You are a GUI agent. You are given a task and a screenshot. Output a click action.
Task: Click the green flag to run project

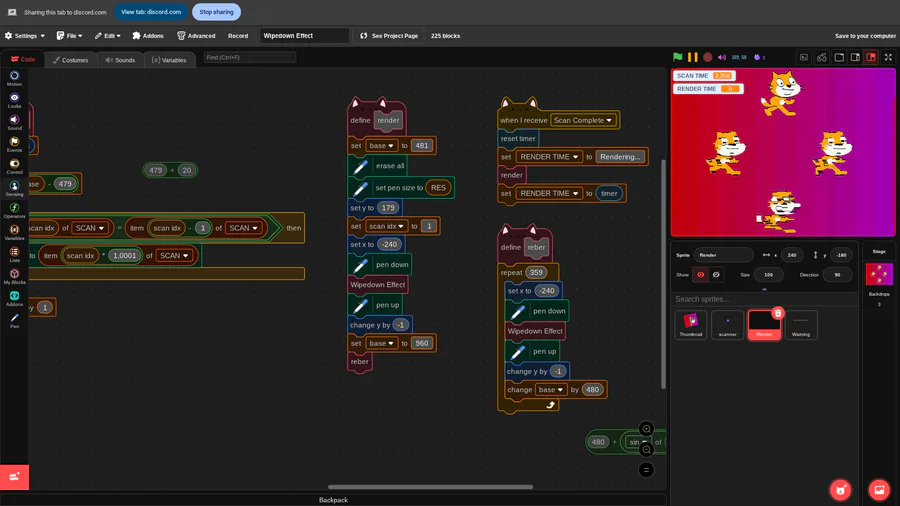pyautogui.click(x=678, y=57)
